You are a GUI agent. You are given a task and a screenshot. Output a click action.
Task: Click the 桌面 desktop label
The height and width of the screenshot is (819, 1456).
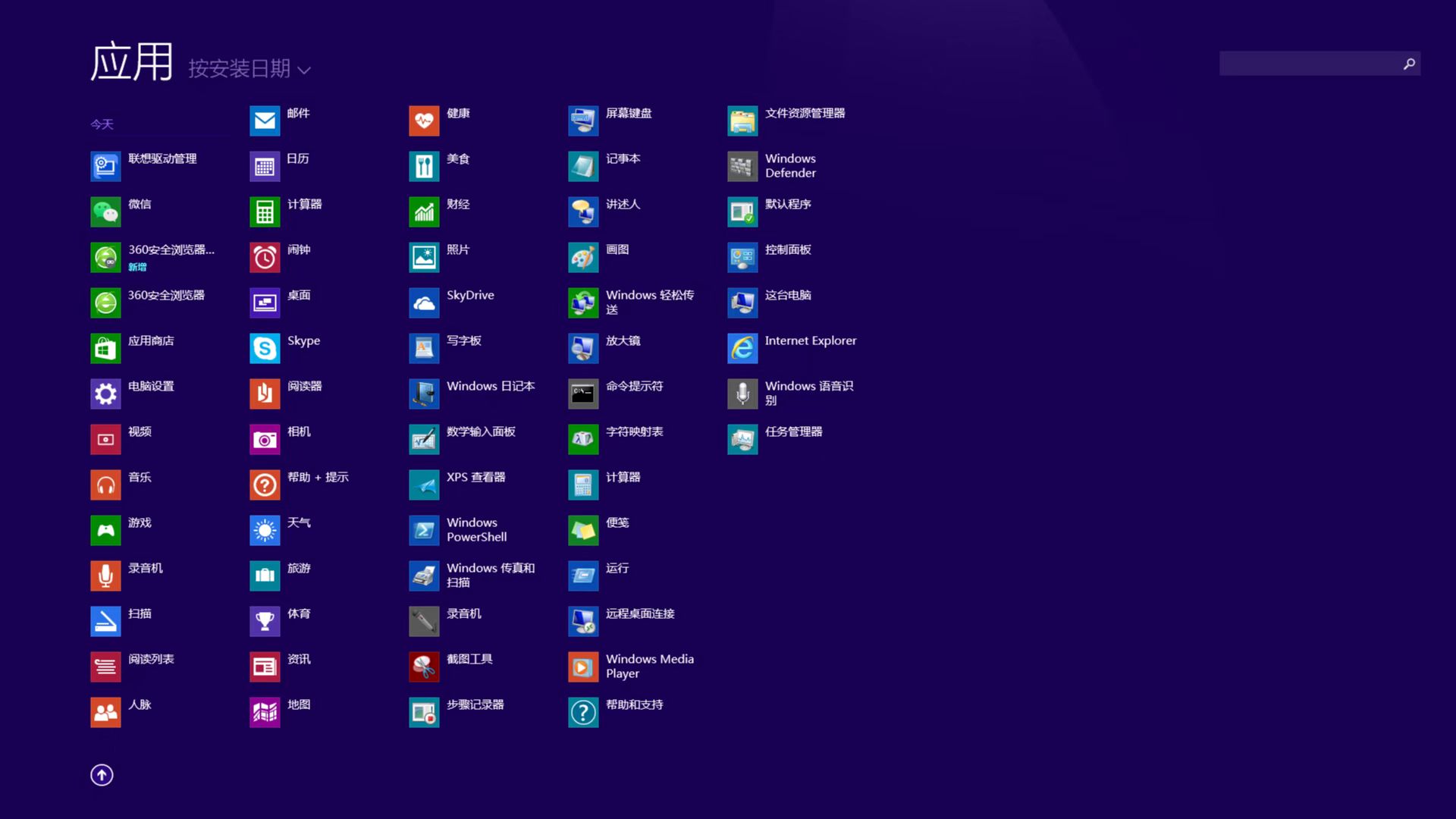[x=299, y=295]
